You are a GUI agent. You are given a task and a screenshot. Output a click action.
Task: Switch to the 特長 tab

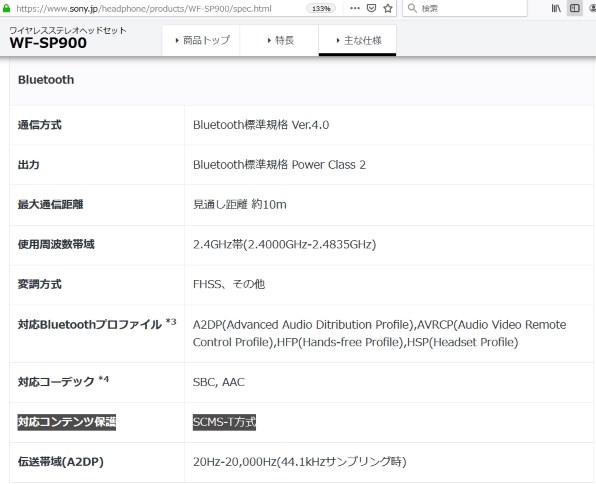pyautogui.click(x=279, y=40)
